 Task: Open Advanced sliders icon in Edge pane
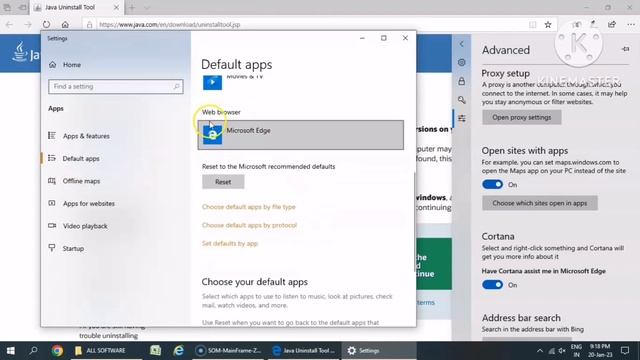click(x=462, y=118)
